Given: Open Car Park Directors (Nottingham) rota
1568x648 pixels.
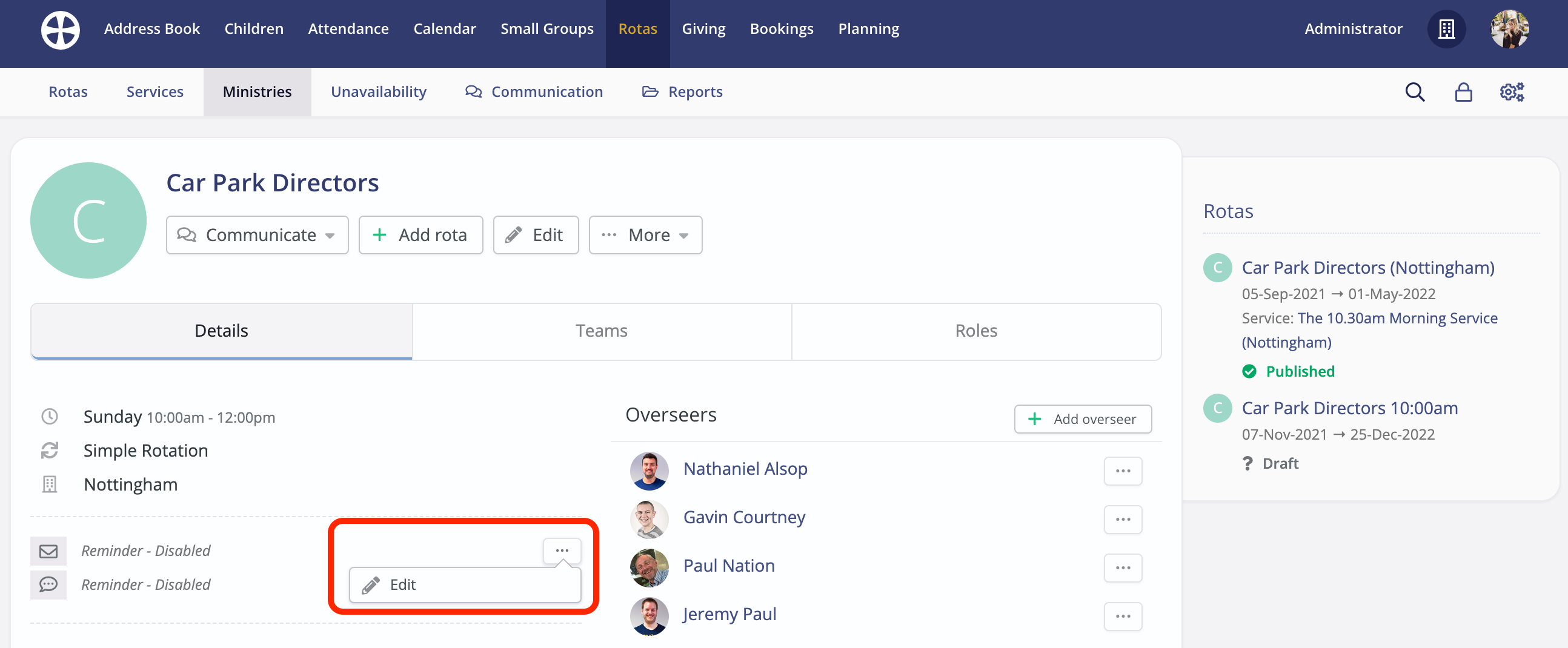Looking at the screenshot, I should (1367, 268).
